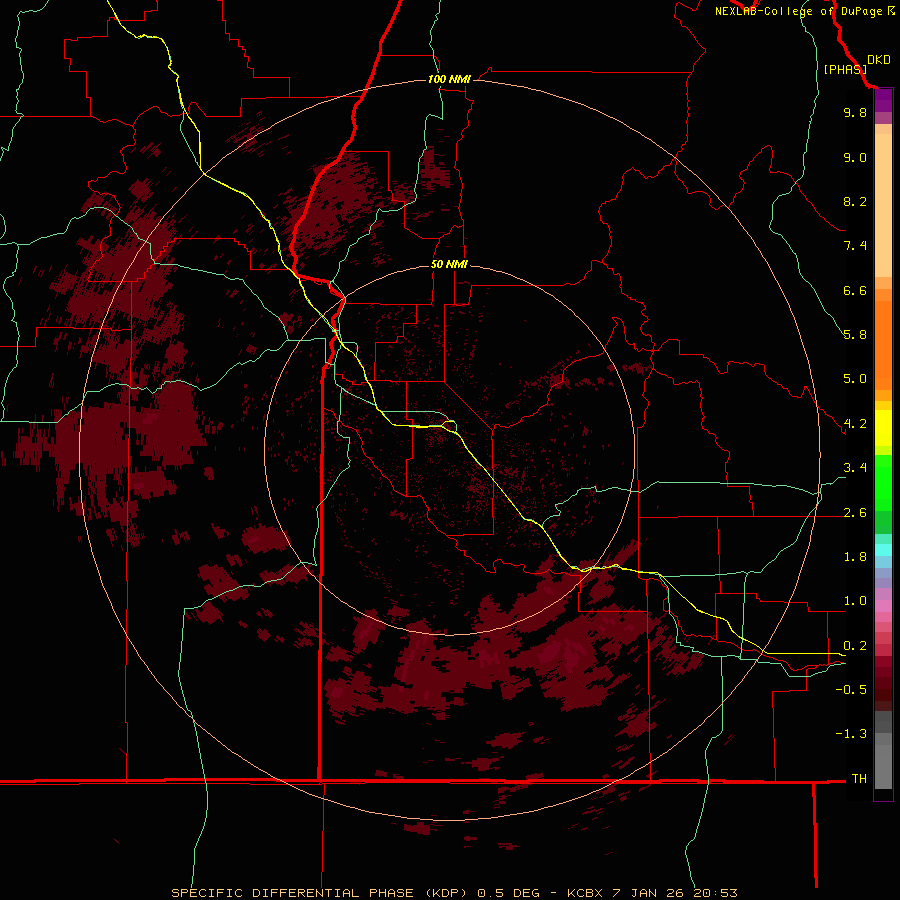Click the 20:53 timestamp text
Viewport: 900px width, 900px height.
point(715,893)
